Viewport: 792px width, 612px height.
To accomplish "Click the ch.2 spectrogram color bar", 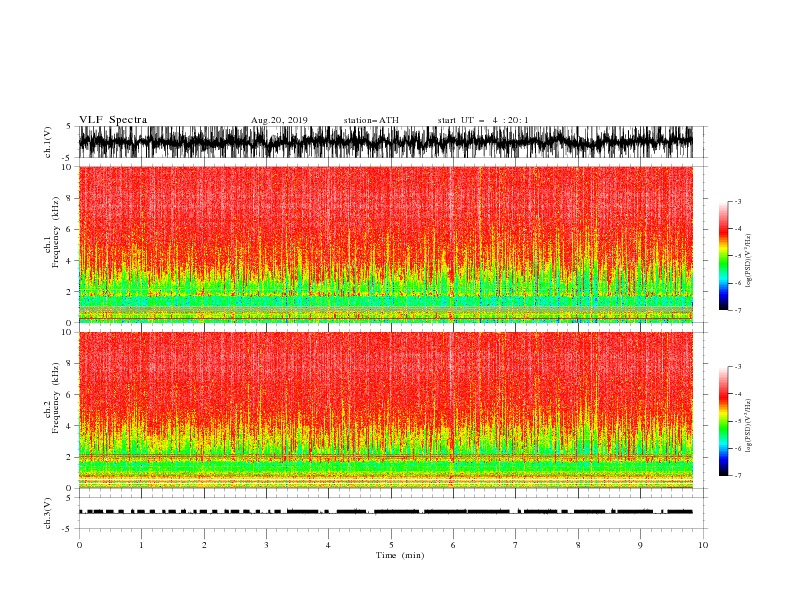I will [723, 421].
